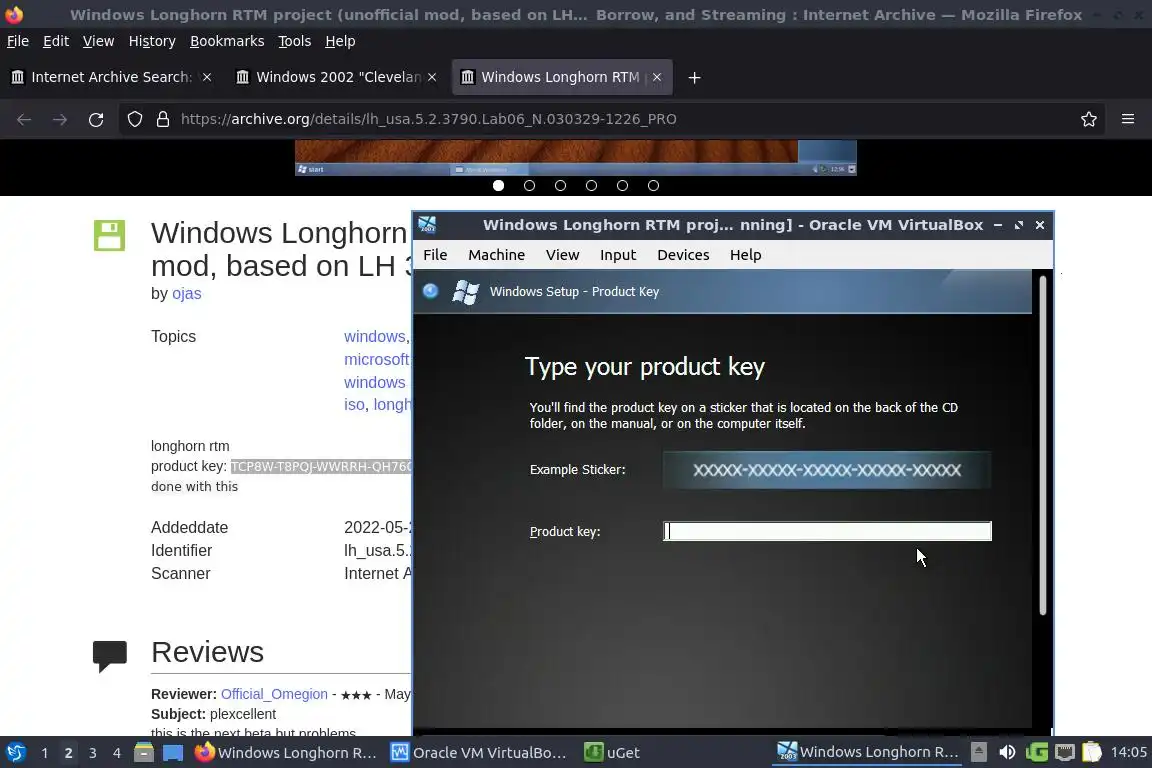Click the Product key input field
The image size is (1152, 768).
click(827, 531)
